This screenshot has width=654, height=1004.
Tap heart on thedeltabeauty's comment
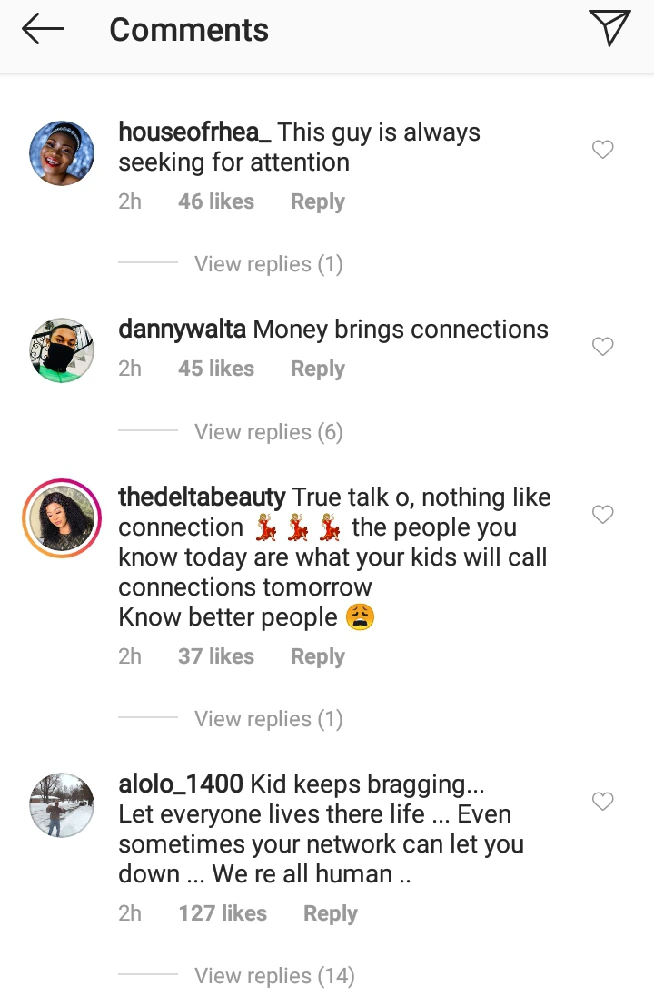(602, 515)
